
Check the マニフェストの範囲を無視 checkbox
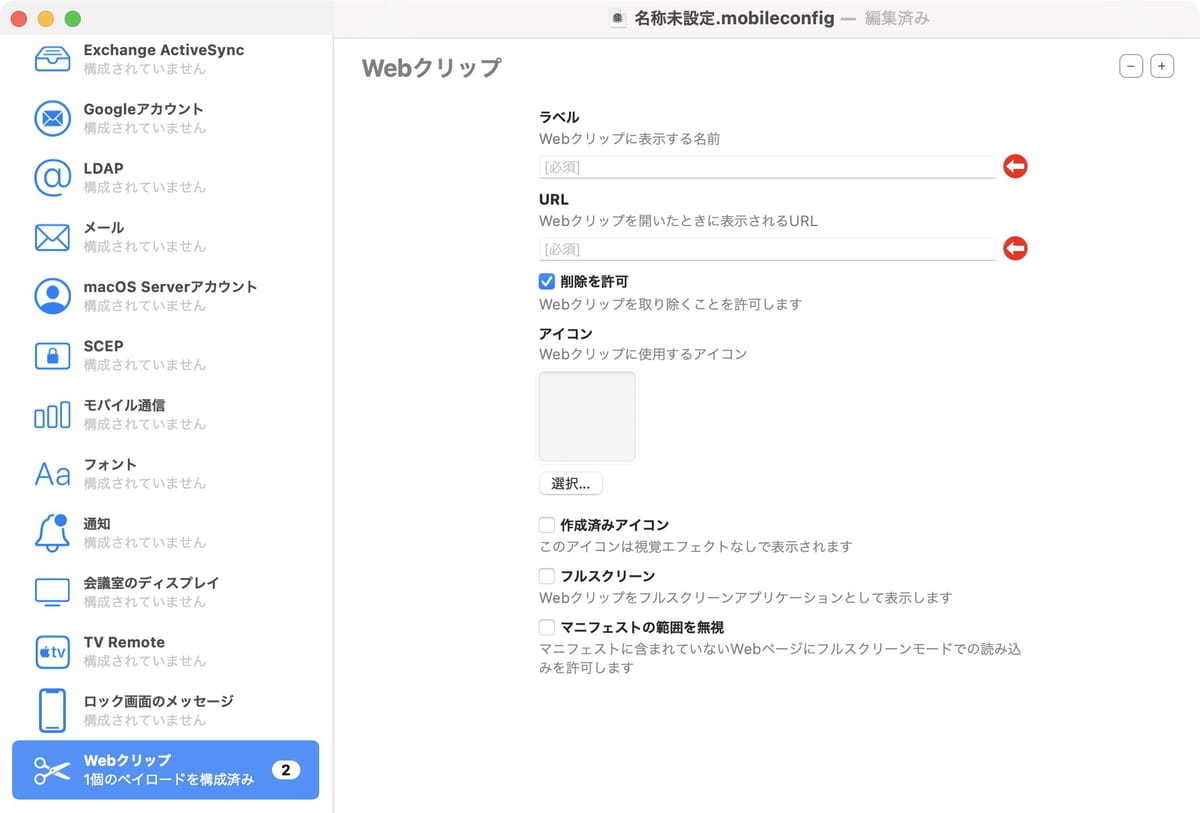547,627
